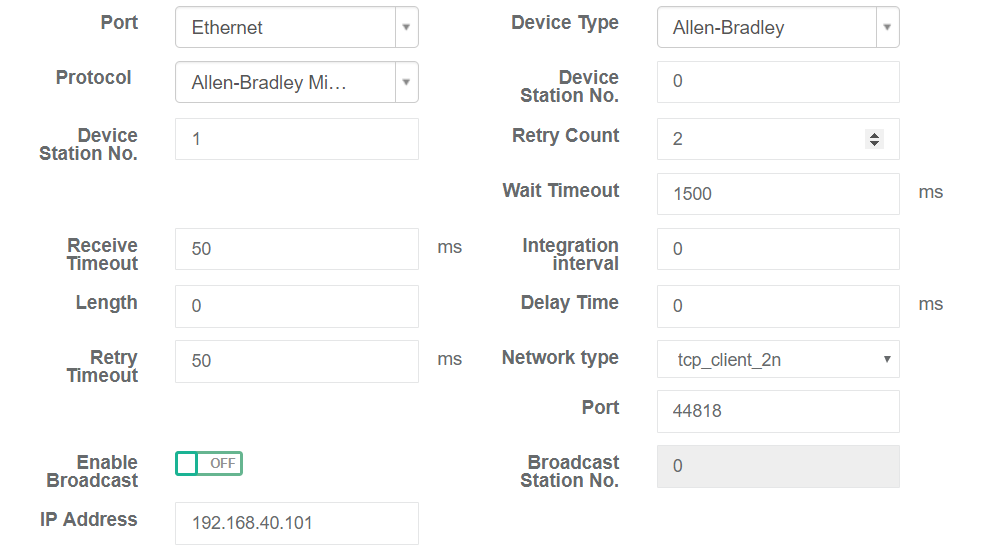Click the left Device Station No. field
This screenshot has width=991, height=553.
(296, 139)
